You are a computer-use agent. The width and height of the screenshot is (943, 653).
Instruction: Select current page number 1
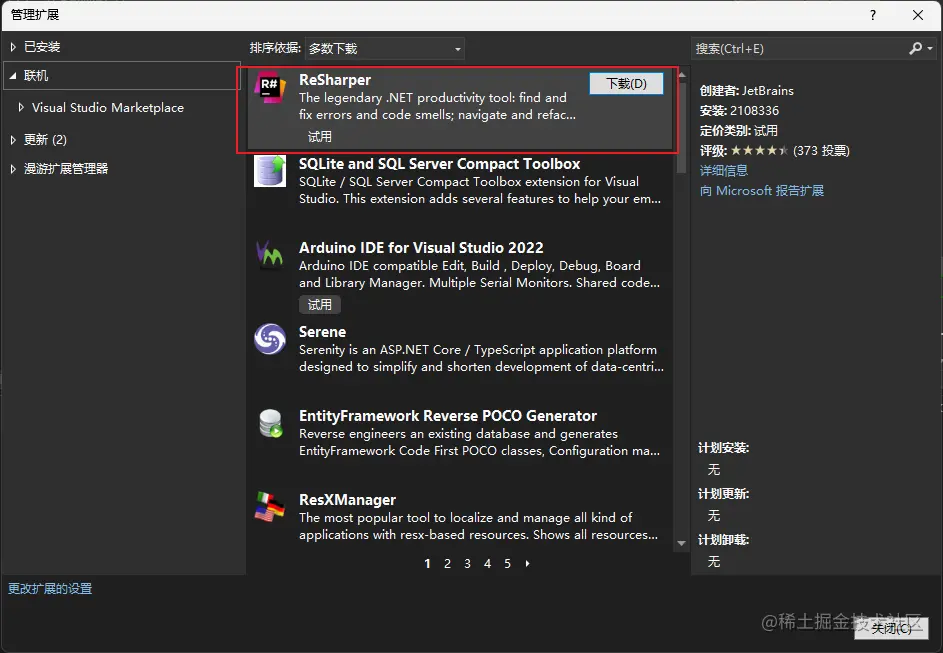[x=427, y=563]
